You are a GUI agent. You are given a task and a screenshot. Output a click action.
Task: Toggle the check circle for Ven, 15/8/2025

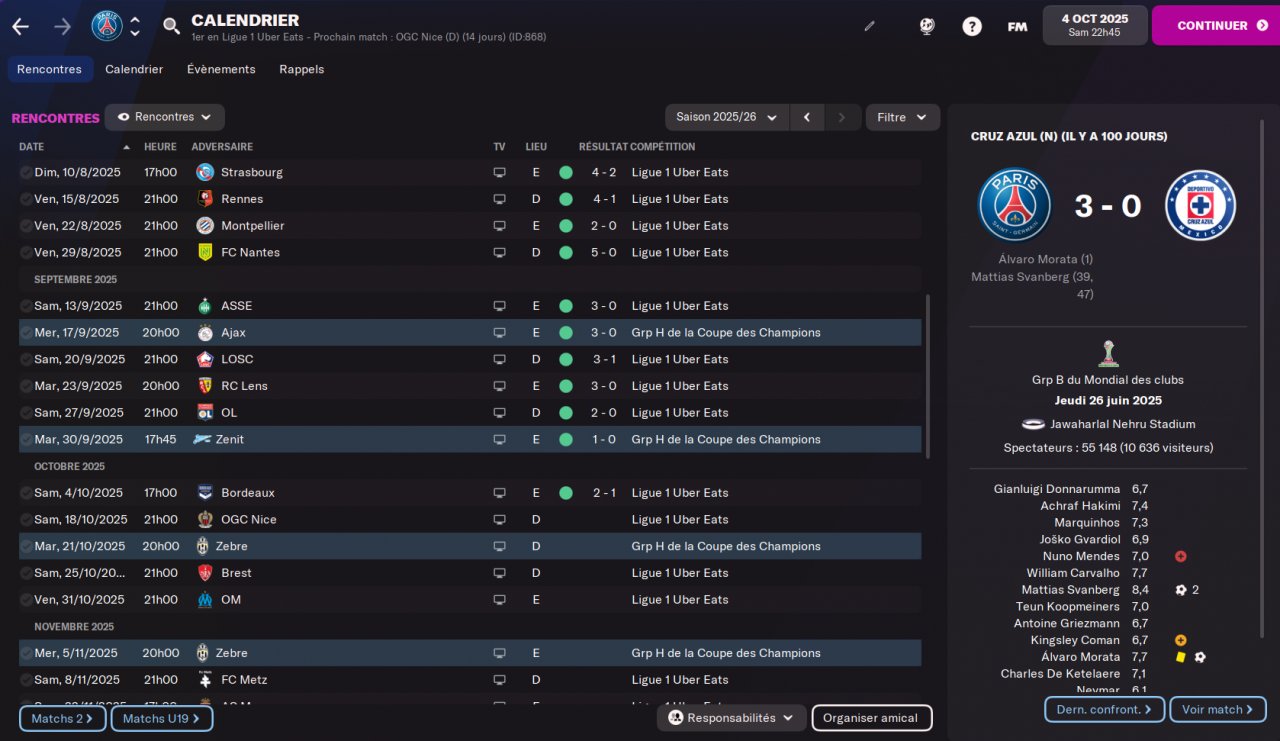point(26,199)
